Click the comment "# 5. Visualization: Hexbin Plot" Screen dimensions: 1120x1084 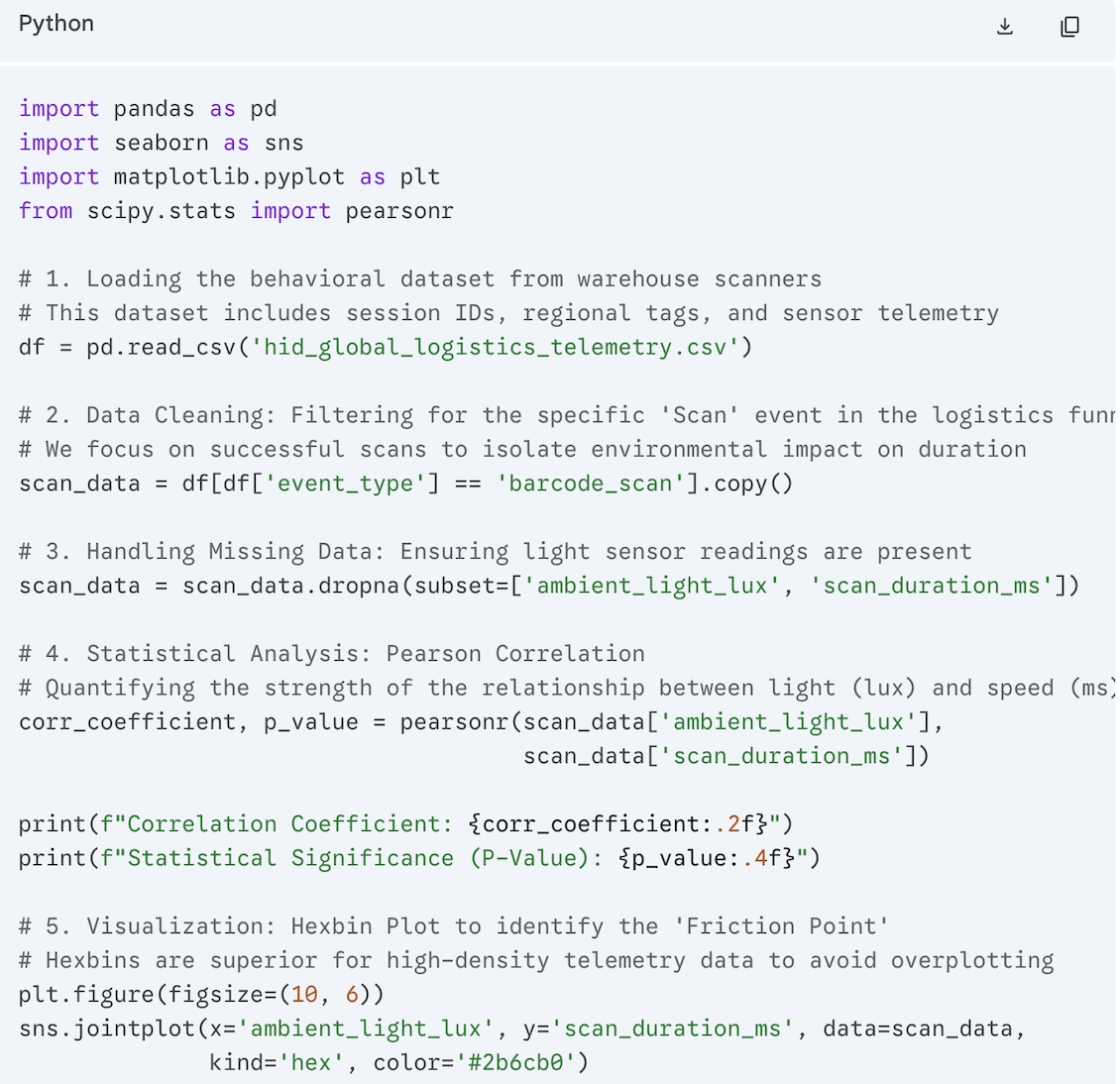[454, 926]
